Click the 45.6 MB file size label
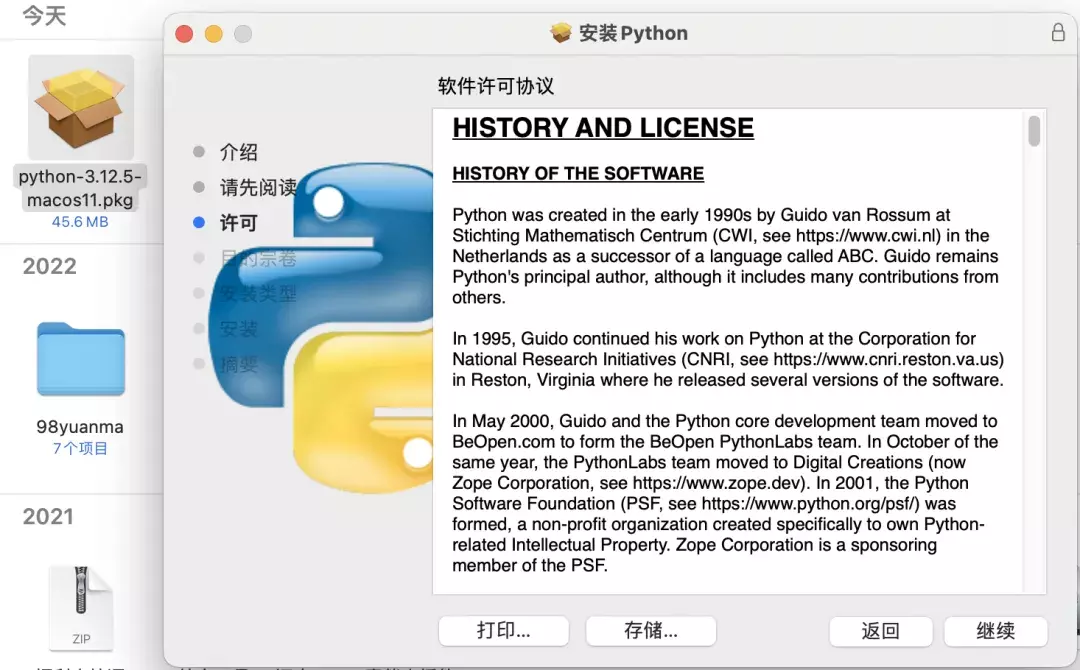 80,222
